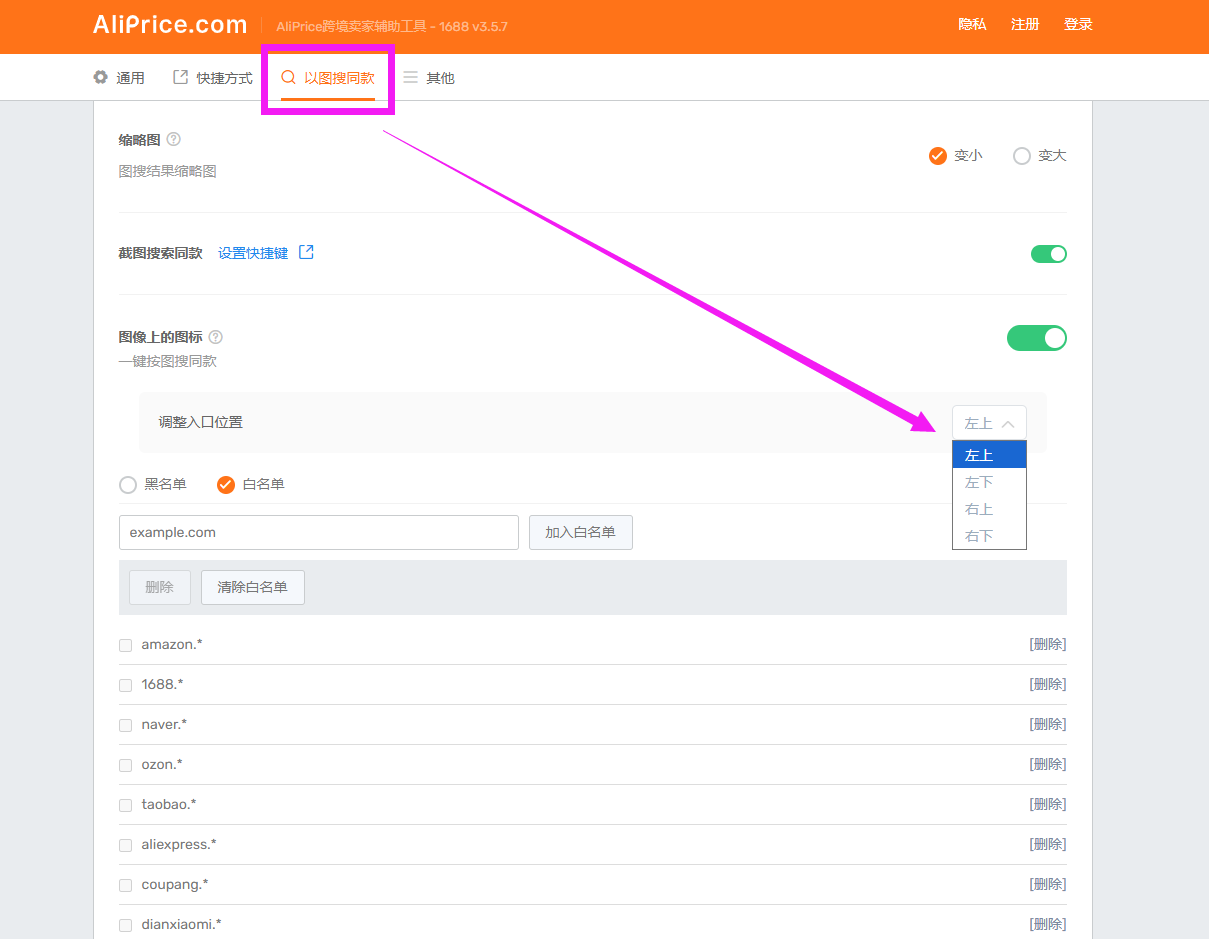Click the example.com domain input field
1209x939 pixels.
[318, 533]
